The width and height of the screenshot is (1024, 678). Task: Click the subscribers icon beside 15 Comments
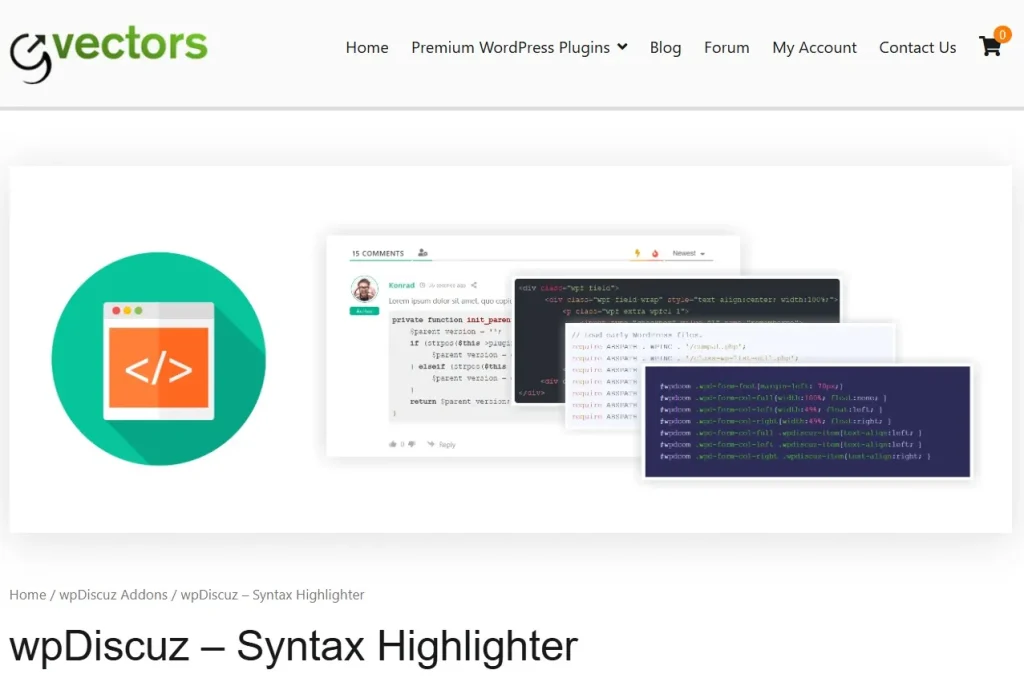tap(422, 253)
